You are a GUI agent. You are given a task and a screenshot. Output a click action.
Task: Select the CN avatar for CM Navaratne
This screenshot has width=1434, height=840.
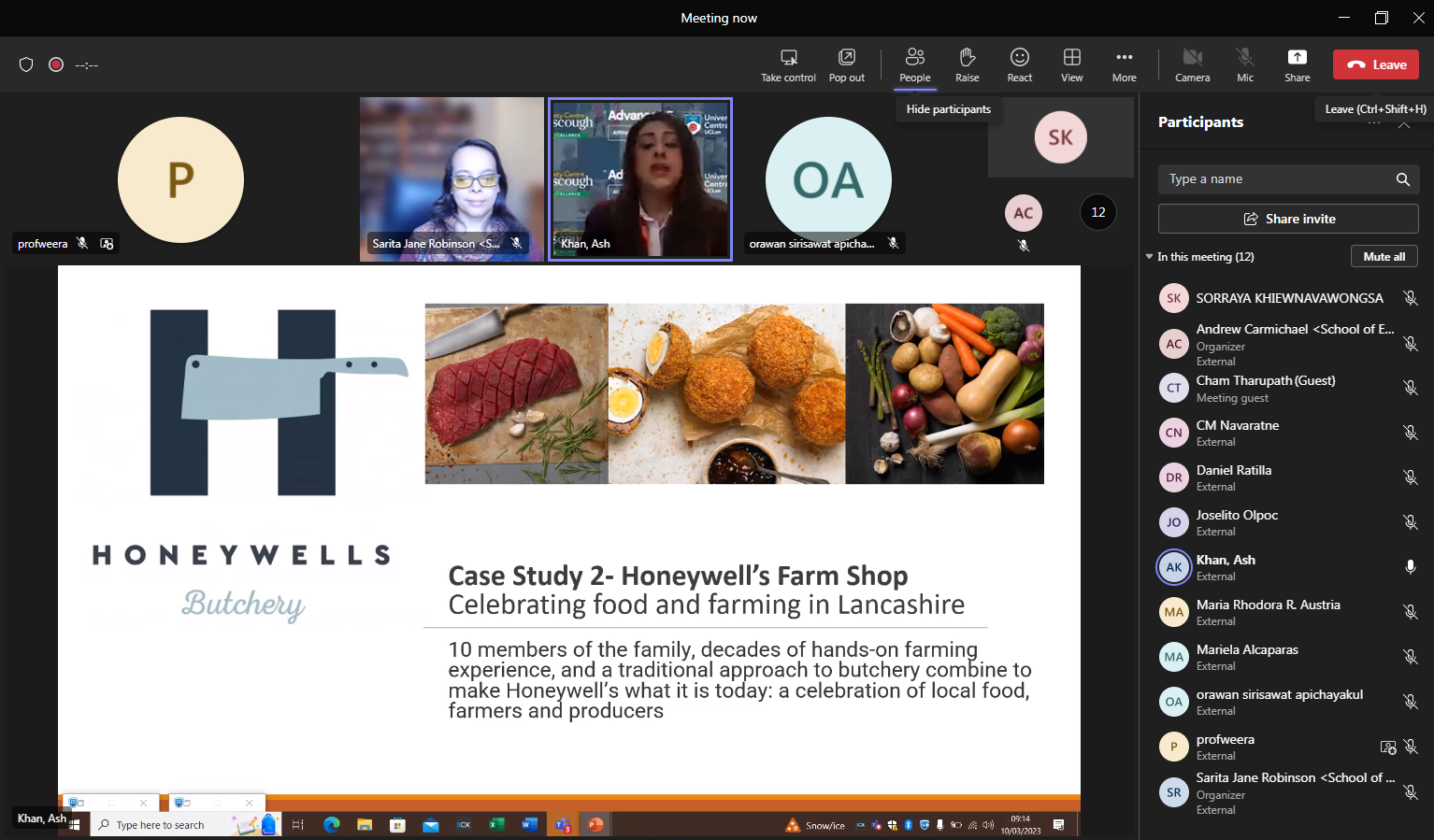coord(1174,433)
